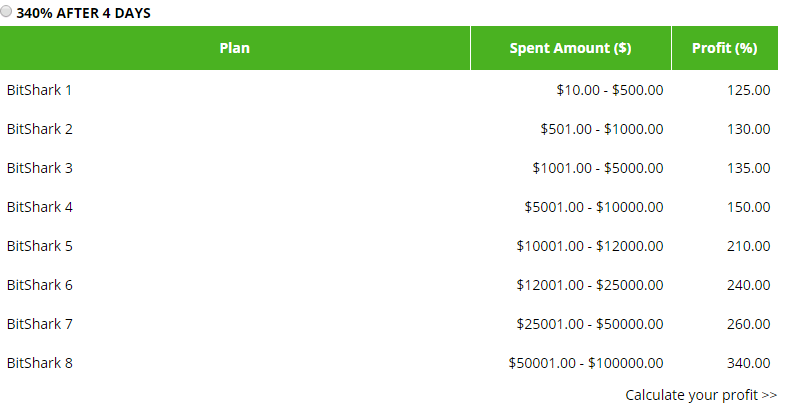Click the BitShark 8 plan name
Image resolution: width=791 pixels, height=416 pixels.
click(40, 363)
